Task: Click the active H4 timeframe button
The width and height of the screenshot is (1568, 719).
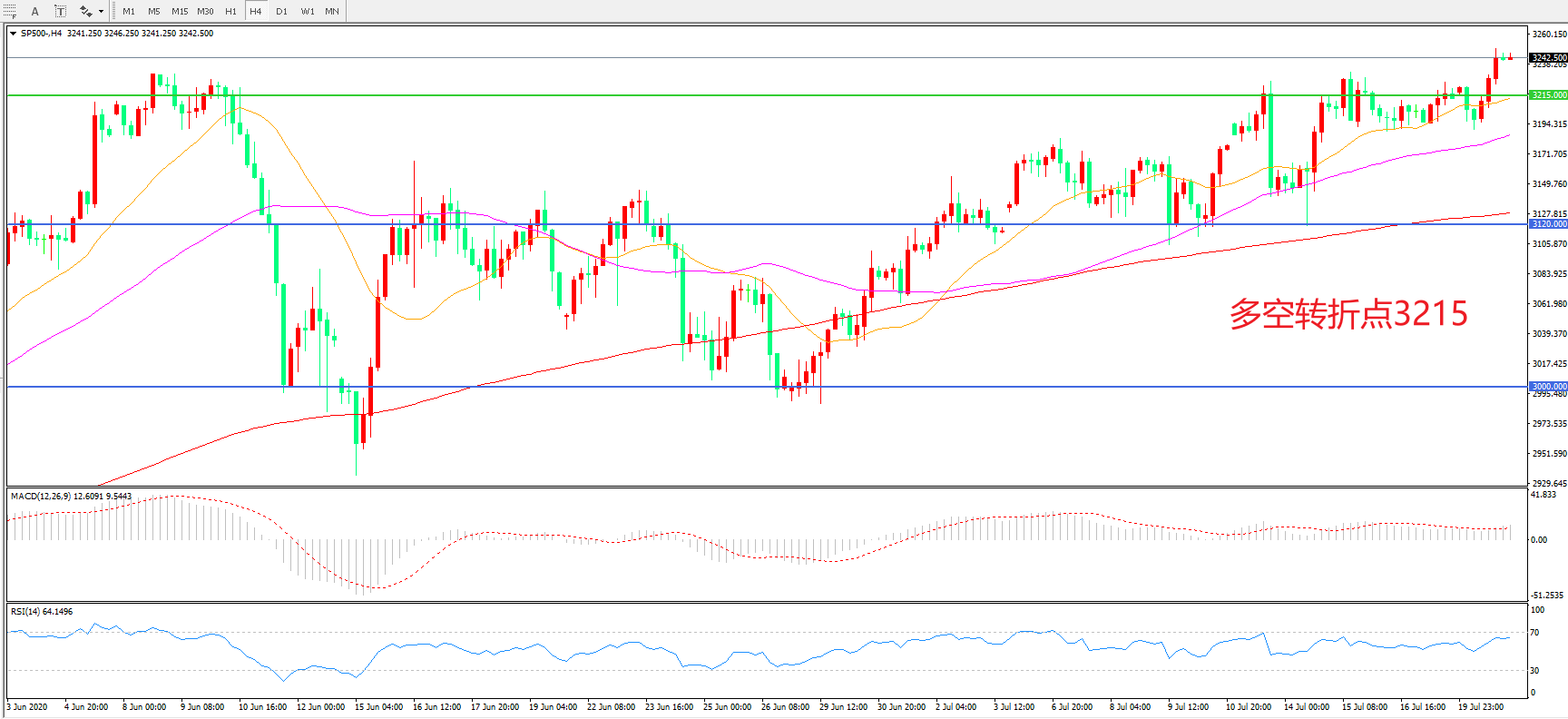Action: 256,11
